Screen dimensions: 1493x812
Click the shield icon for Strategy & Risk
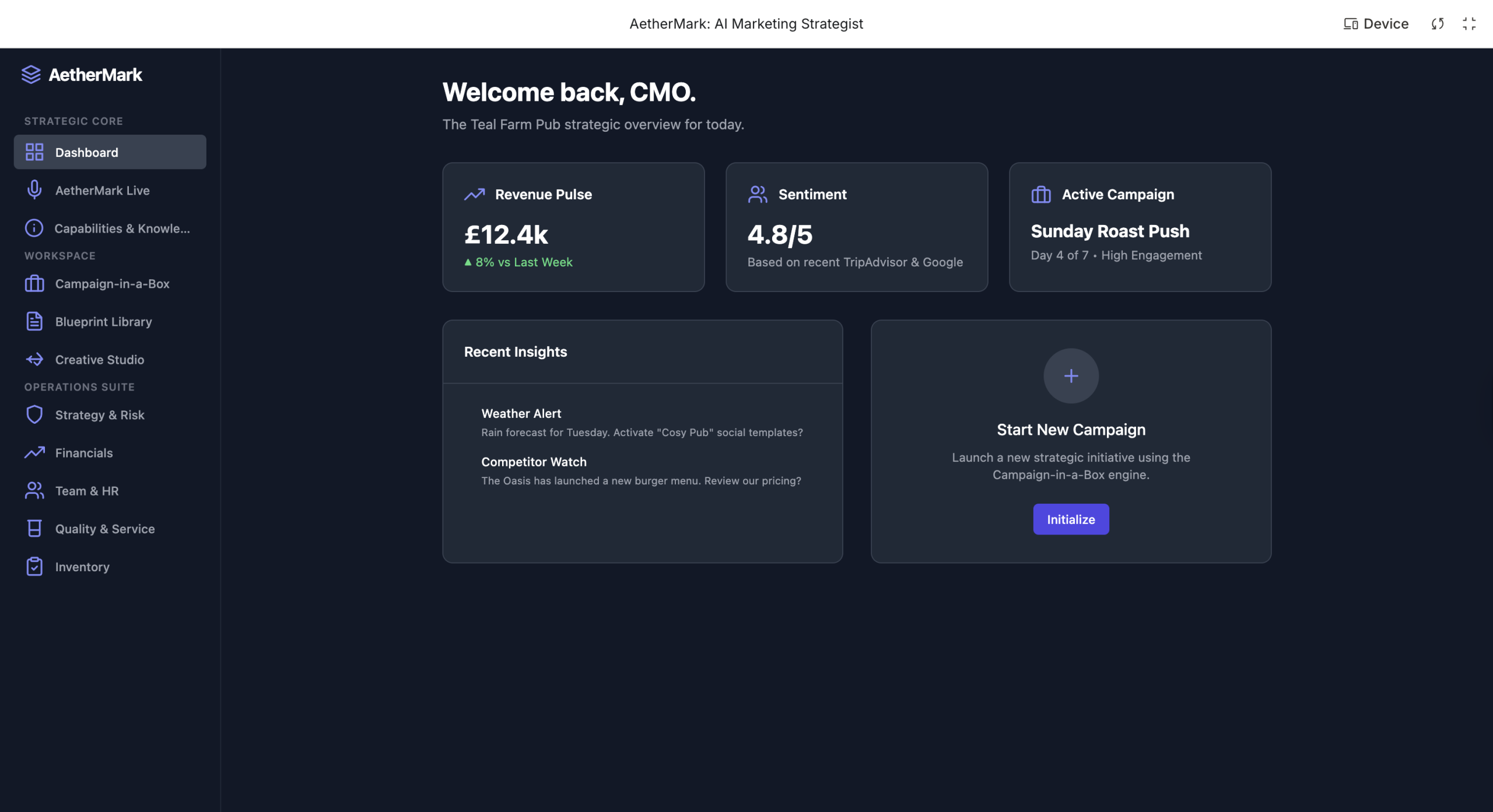[34, 415]
